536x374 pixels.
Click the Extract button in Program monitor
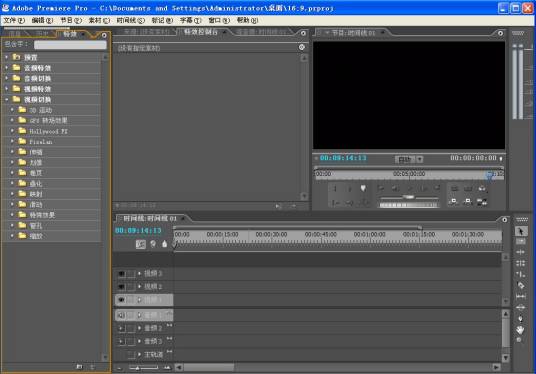468,189
